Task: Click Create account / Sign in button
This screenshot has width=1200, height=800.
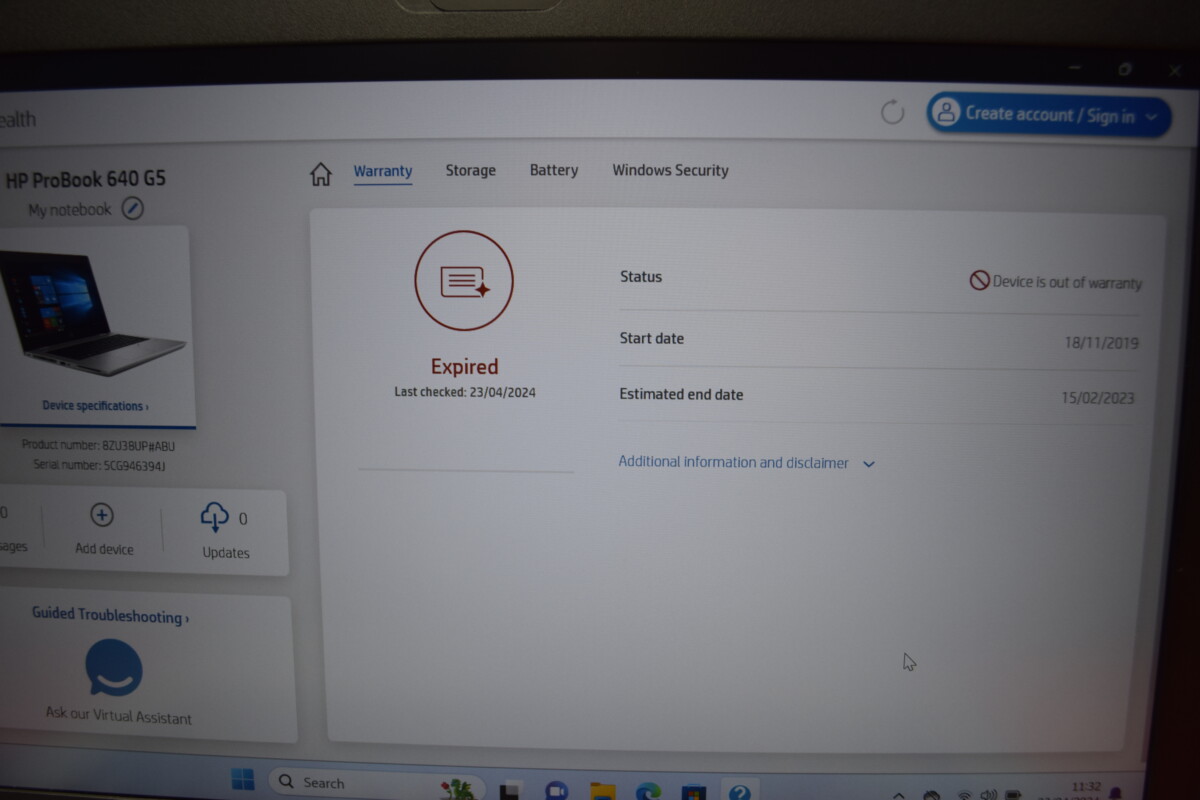Action: tap(1049, 115)
